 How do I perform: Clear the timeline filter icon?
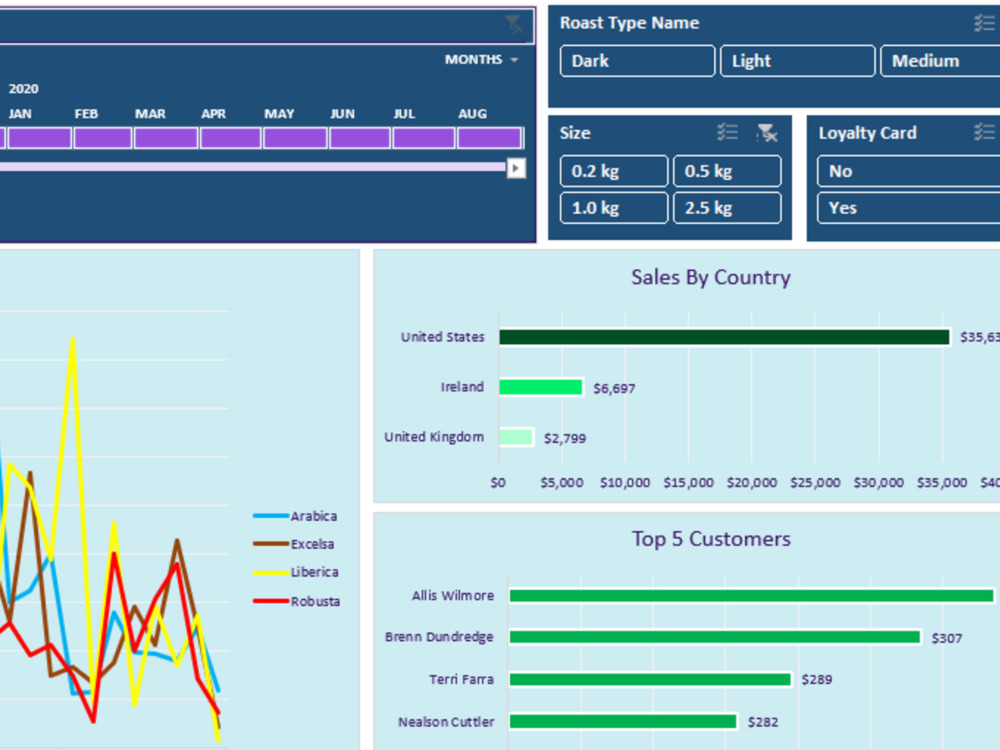514,26
